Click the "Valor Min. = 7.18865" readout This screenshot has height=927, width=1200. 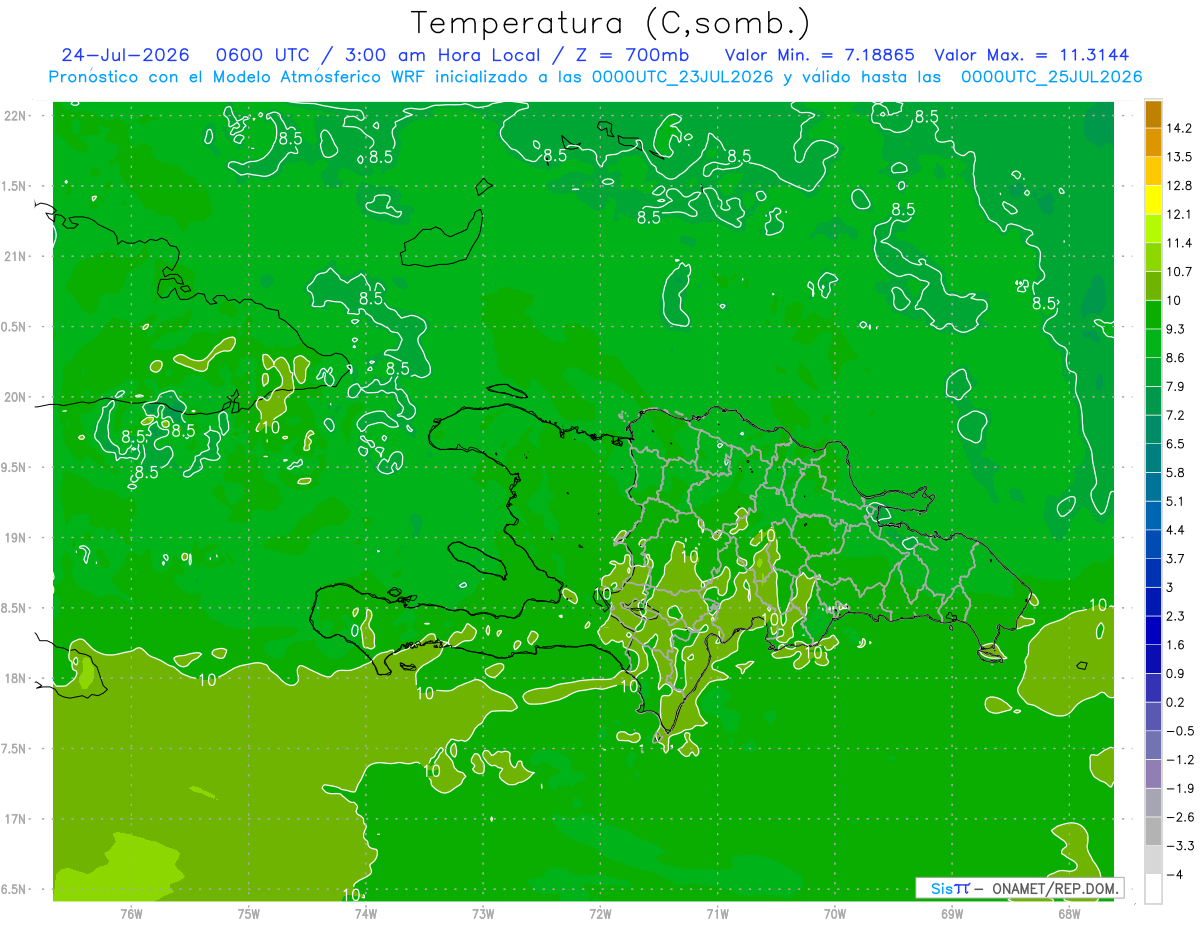819,56
